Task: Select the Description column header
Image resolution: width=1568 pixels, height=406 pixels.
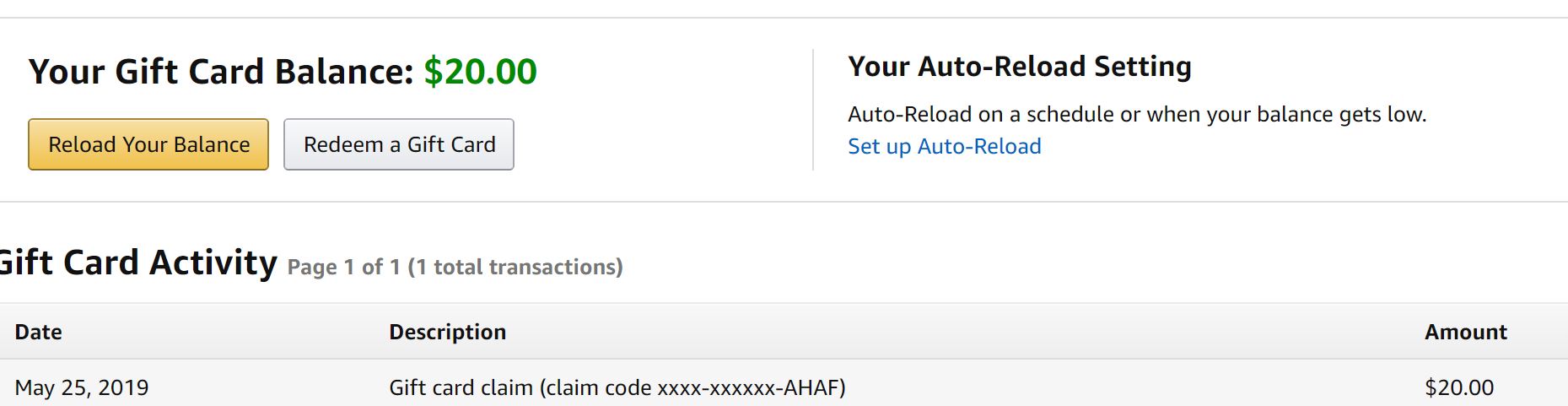Action: click(x=447, y=332)
